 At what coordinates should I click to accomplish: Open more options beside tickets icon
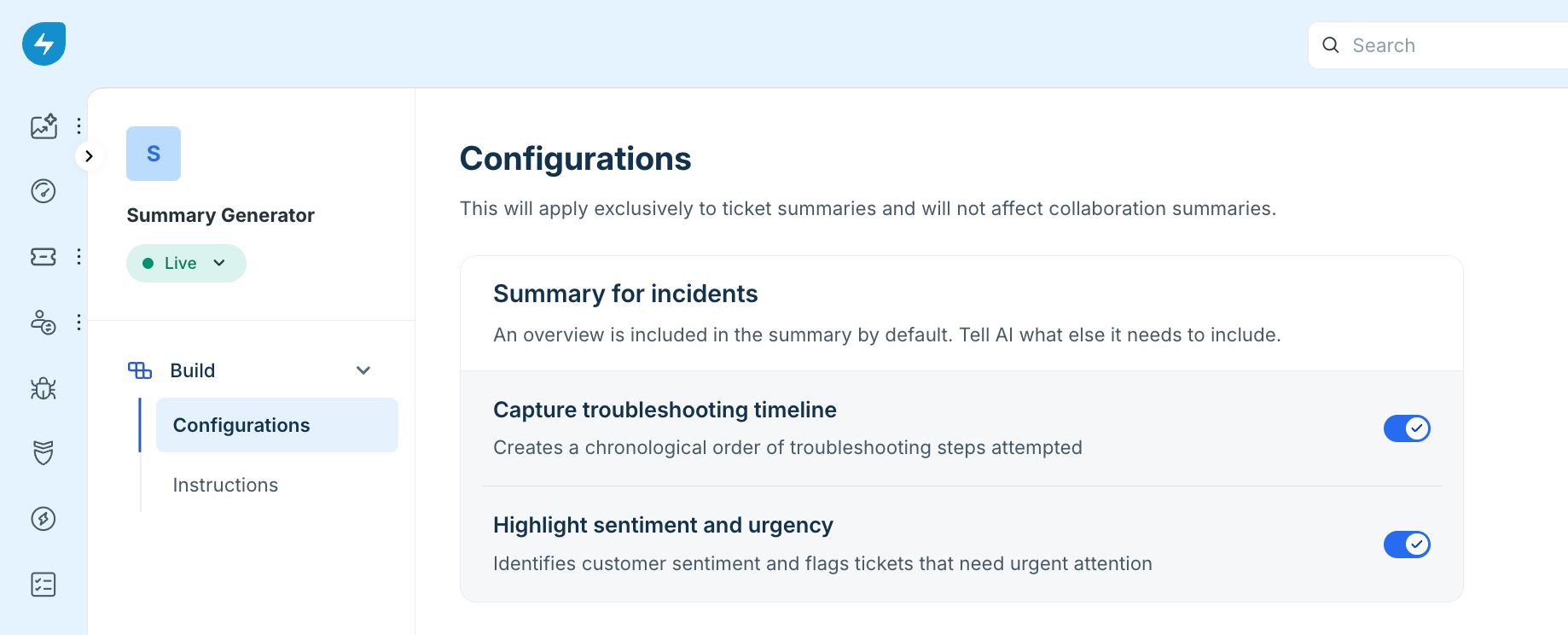(x=78, y=257)
